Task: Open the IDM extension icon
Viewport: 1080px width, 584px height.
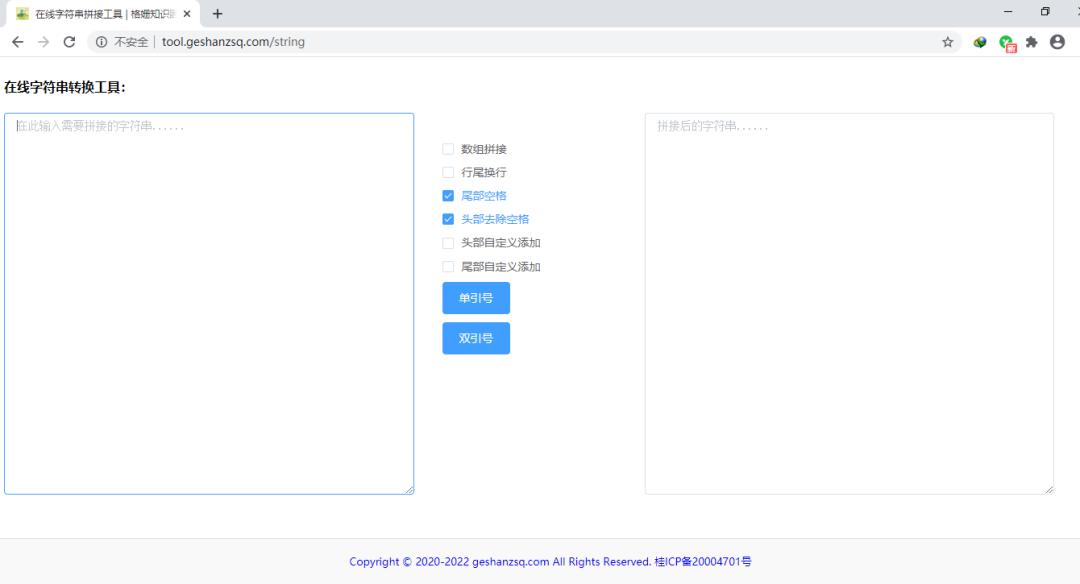Action: click(x=979, y=42)
